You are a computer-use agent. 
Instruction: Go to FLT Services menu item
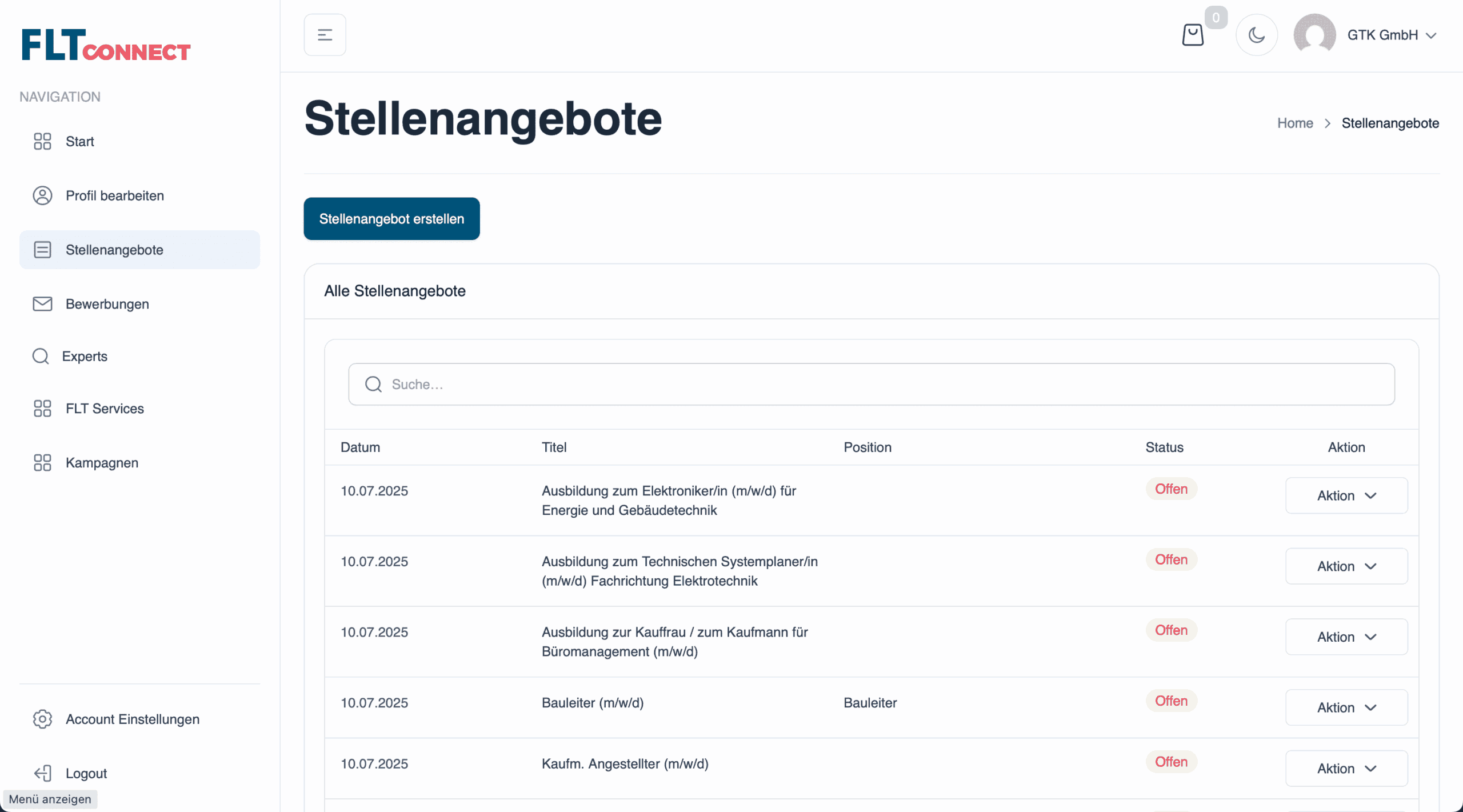(x=105, y=409)
